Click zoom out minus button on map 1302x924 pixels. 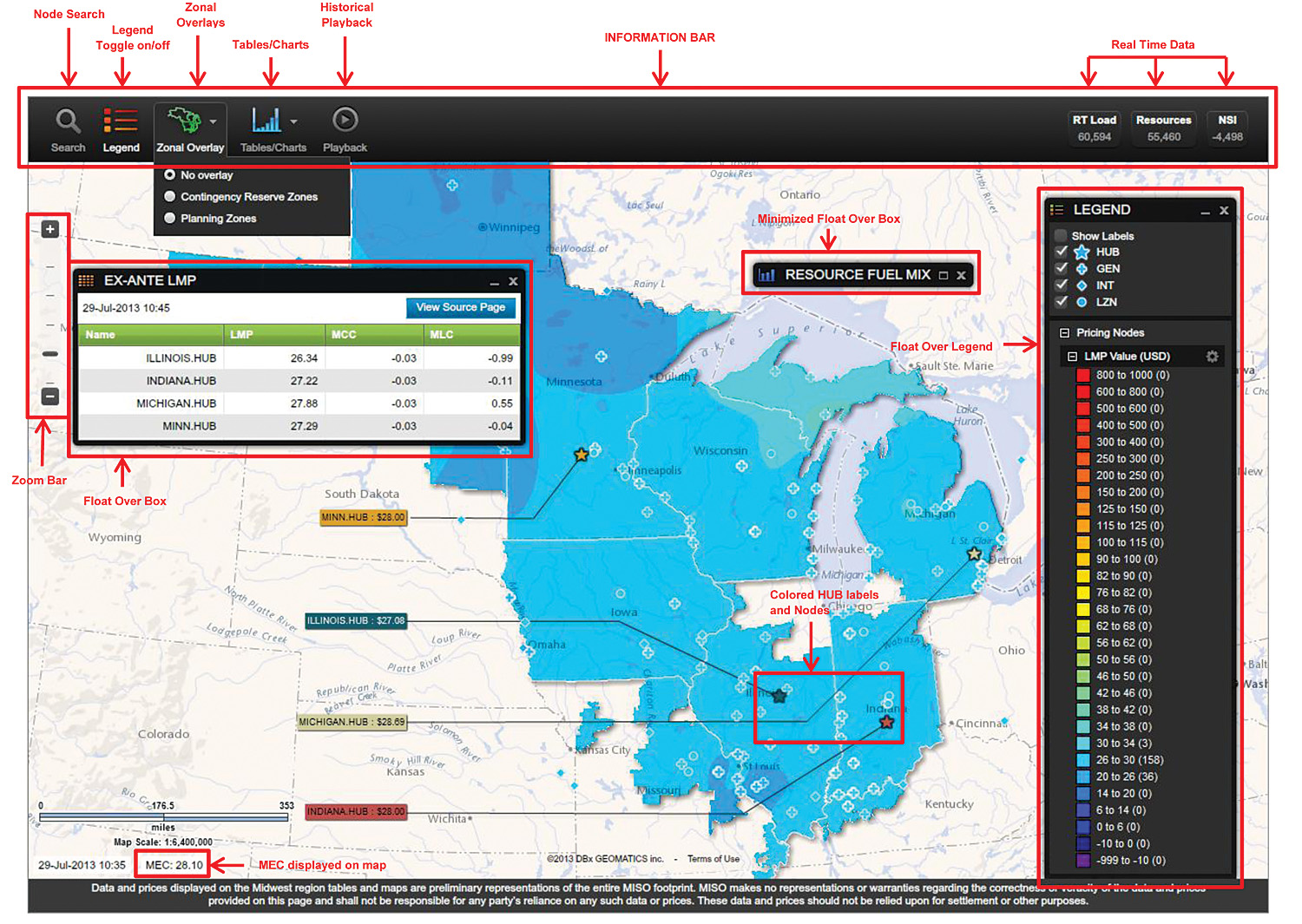click(x=50, y=396)
